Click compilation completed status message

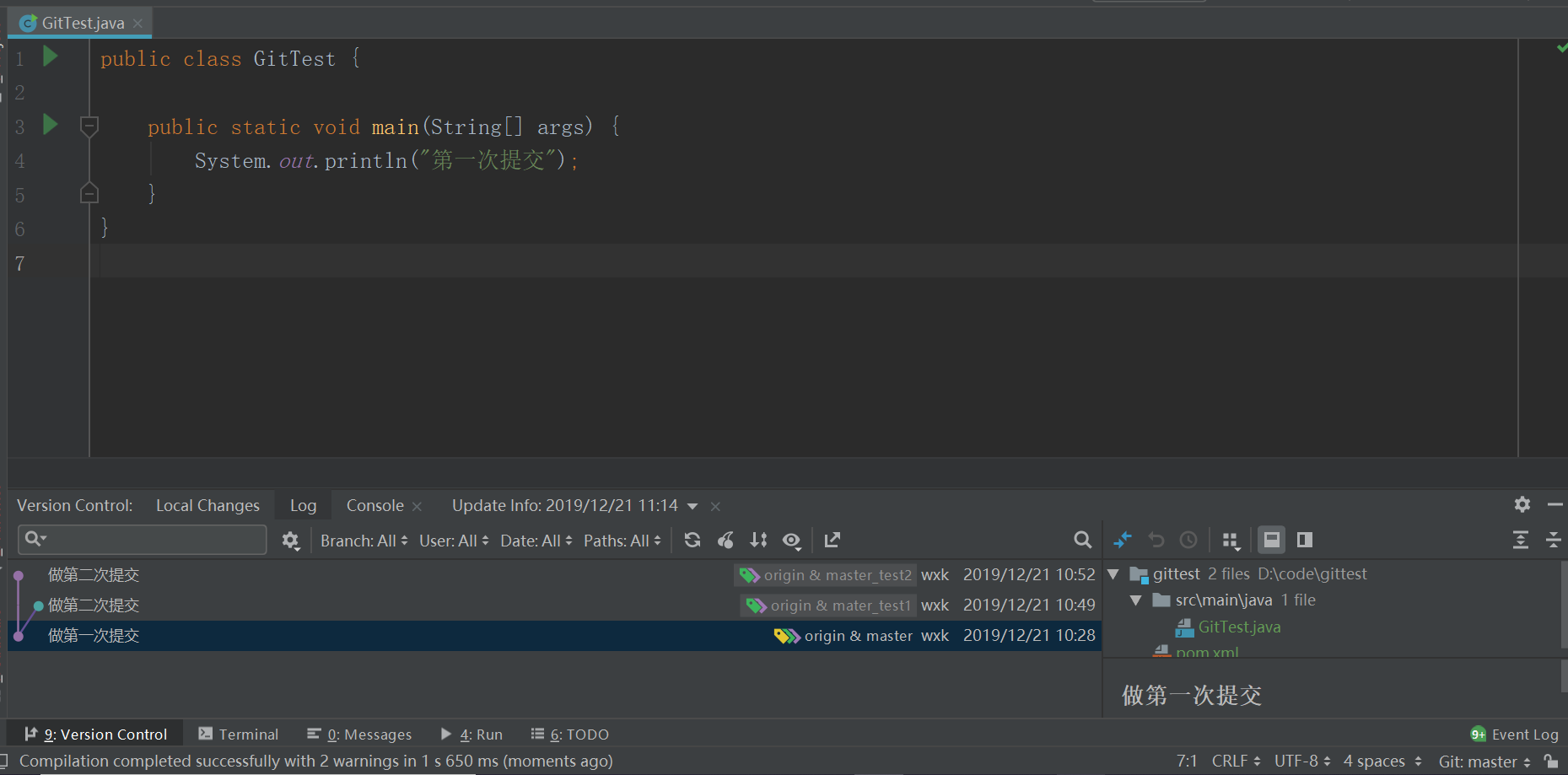[315, 762]
